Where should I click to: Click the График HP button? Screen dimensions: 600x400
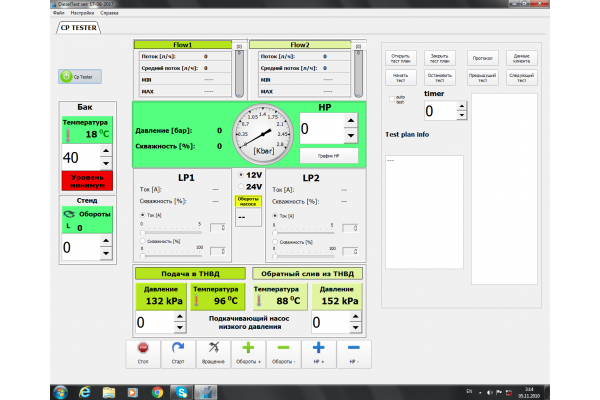[x=329, y=155]
